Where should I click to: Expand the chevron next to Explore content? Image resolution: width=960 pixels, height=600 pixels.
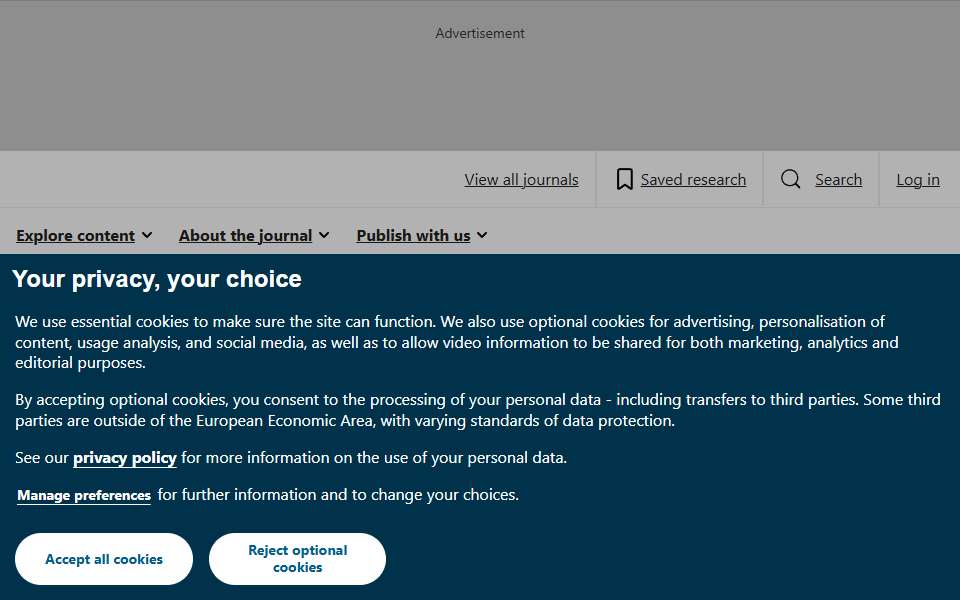click(x=147, y=235)
